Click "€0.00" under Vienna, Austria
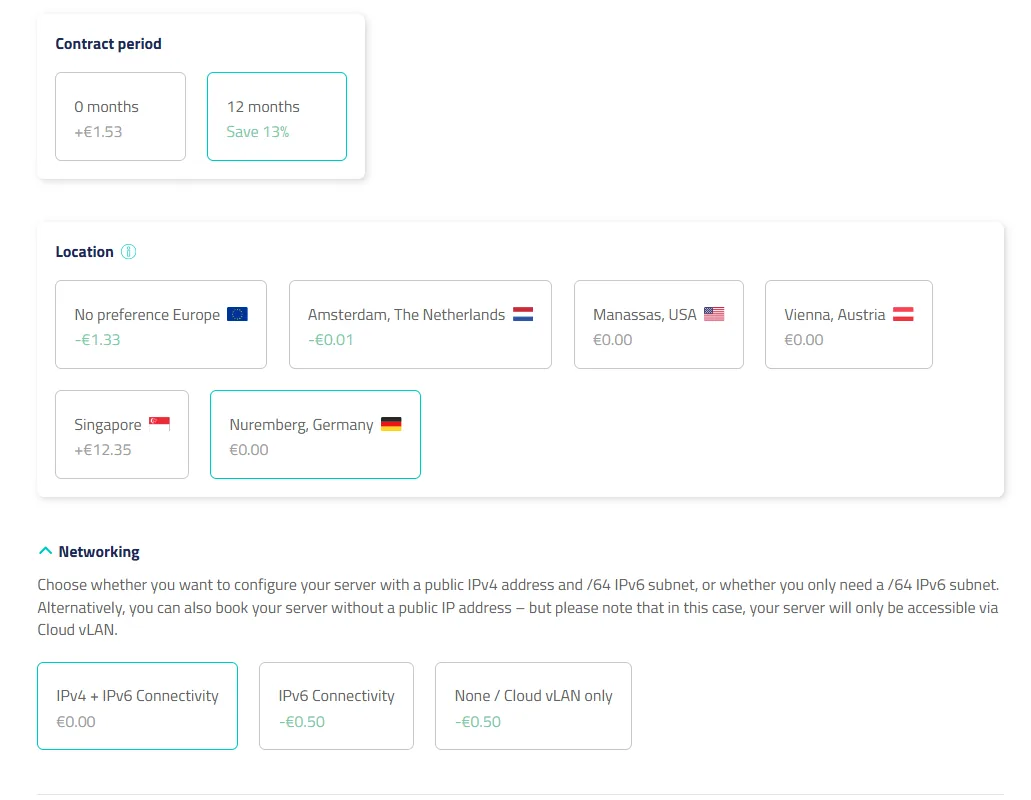This screenshot has width=1031, height=800. point(804,340)
